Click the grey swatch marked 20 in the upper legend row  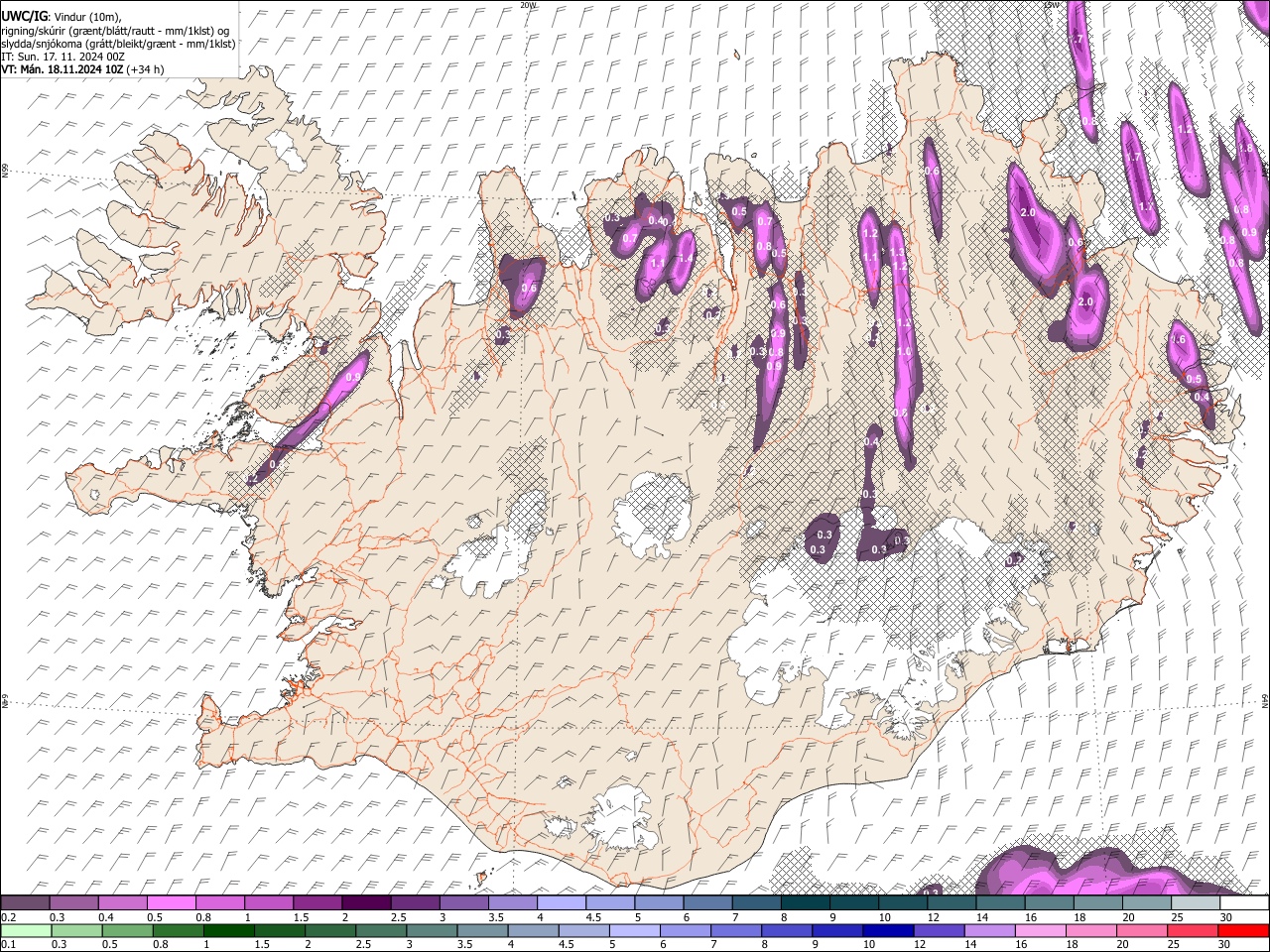click(x=1146, y=902)
